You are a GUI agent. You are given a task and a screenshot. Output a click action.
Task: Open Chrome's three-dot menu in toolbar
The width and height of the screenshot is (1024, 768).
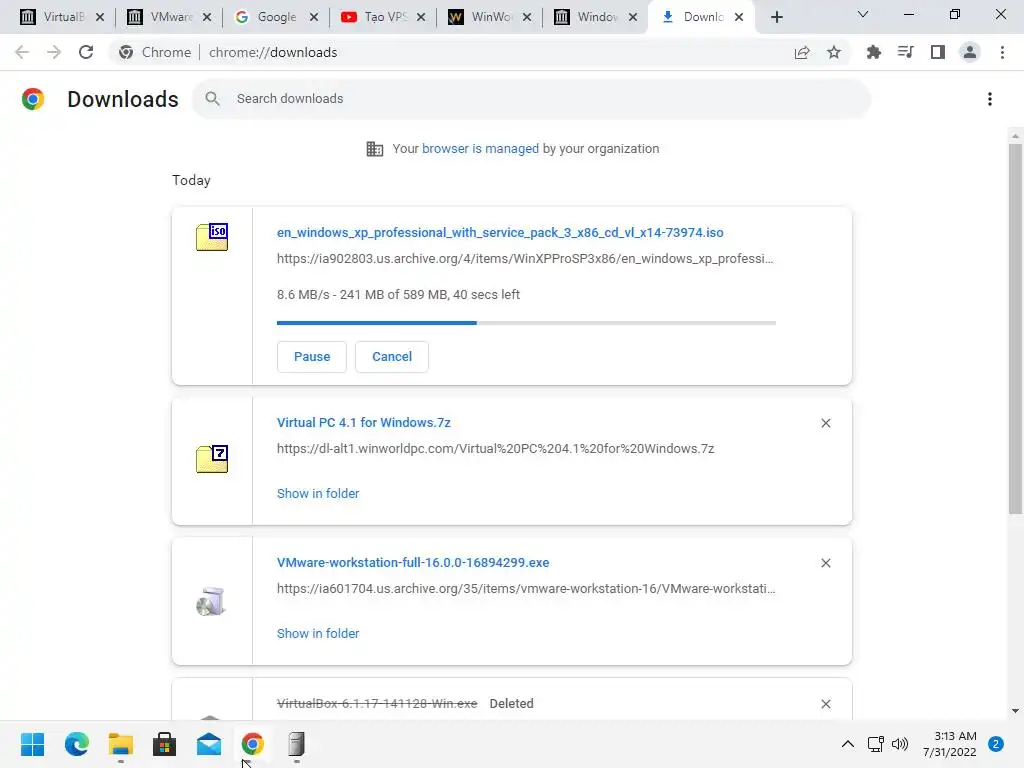pos(1002,52)
